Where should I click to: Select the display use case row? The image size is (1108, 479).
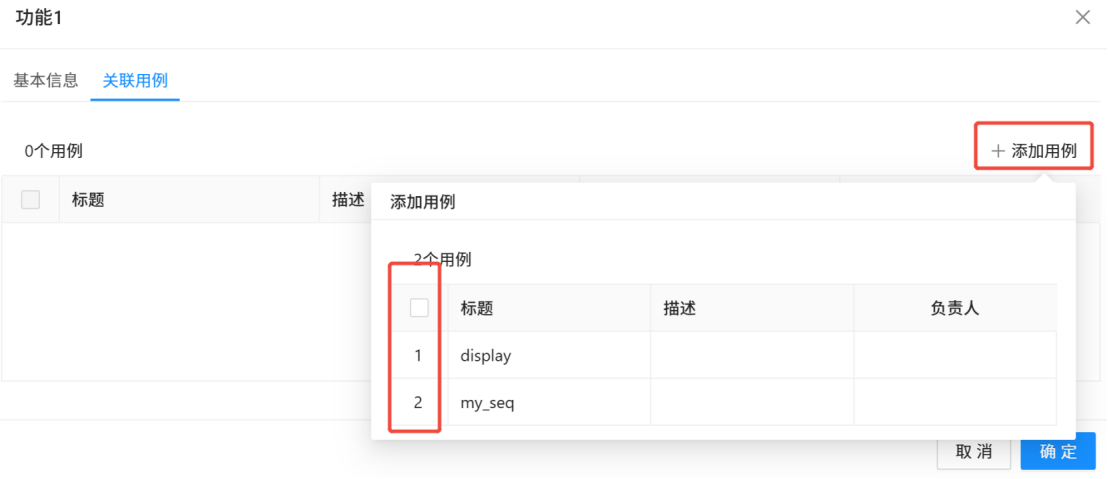(724, 355)
